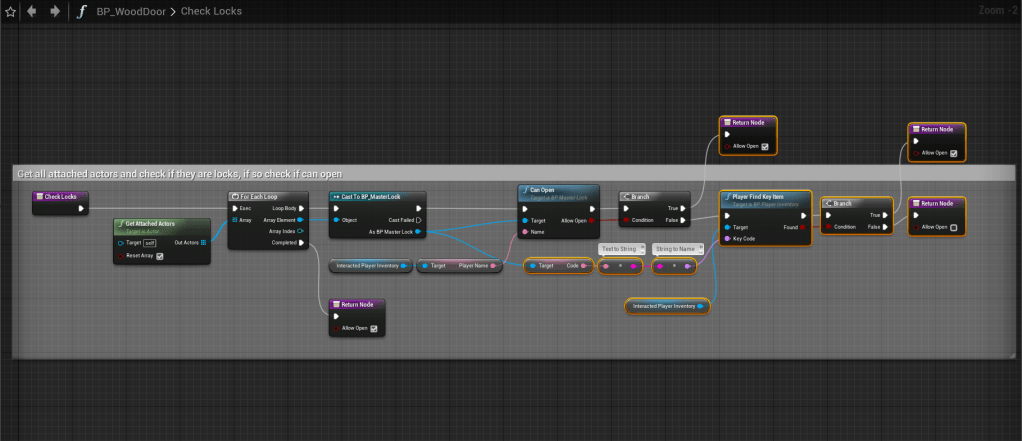Image resolution: width=1022 pixels, height=441 pixels.
Task: Navigate forward with the right arrow
Action: pyautogui.click(x=54, y=12)
